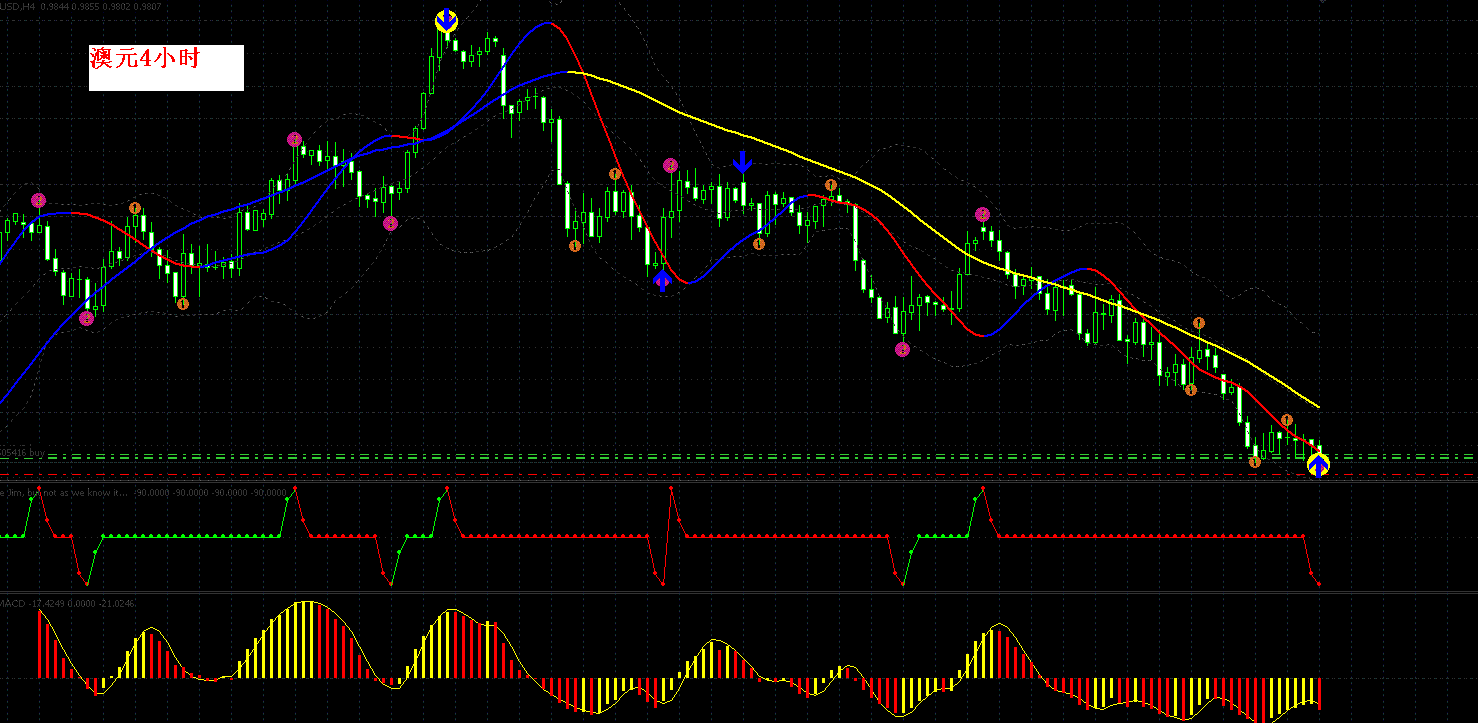Viewport: 1478px width, 723px height.
Task: Select the yellow-circled blue down arrow signal
Action: coord(447,21)
